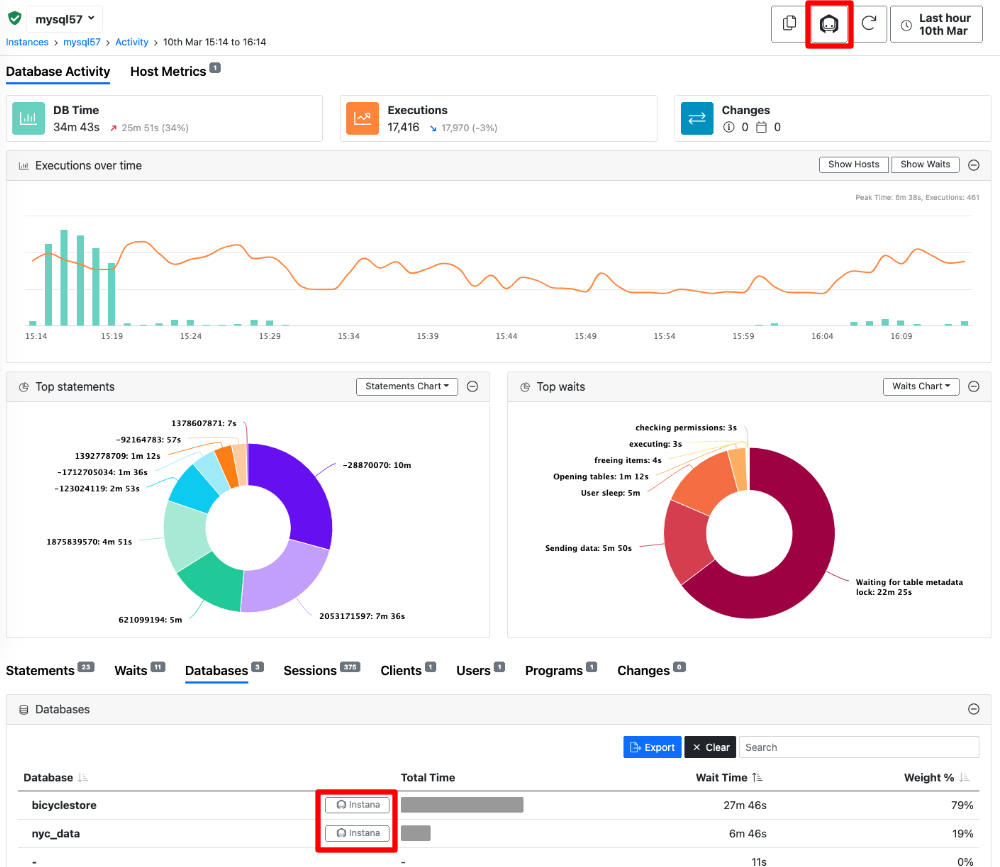Viewport: 1000px width, 867px height.
Task: Focus the Search input field
Action: tap(858, 747)
